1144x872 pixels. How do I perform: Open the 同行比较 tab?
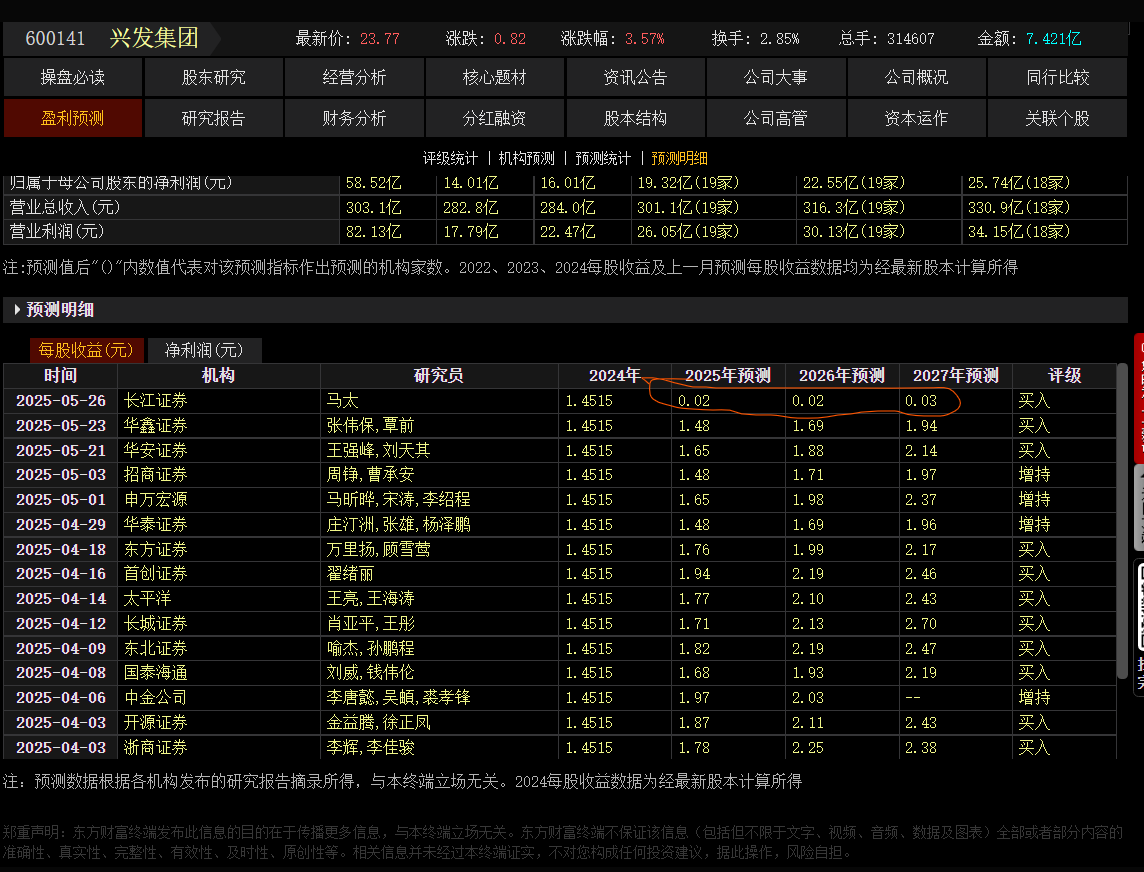click(x=1057, y=77)
